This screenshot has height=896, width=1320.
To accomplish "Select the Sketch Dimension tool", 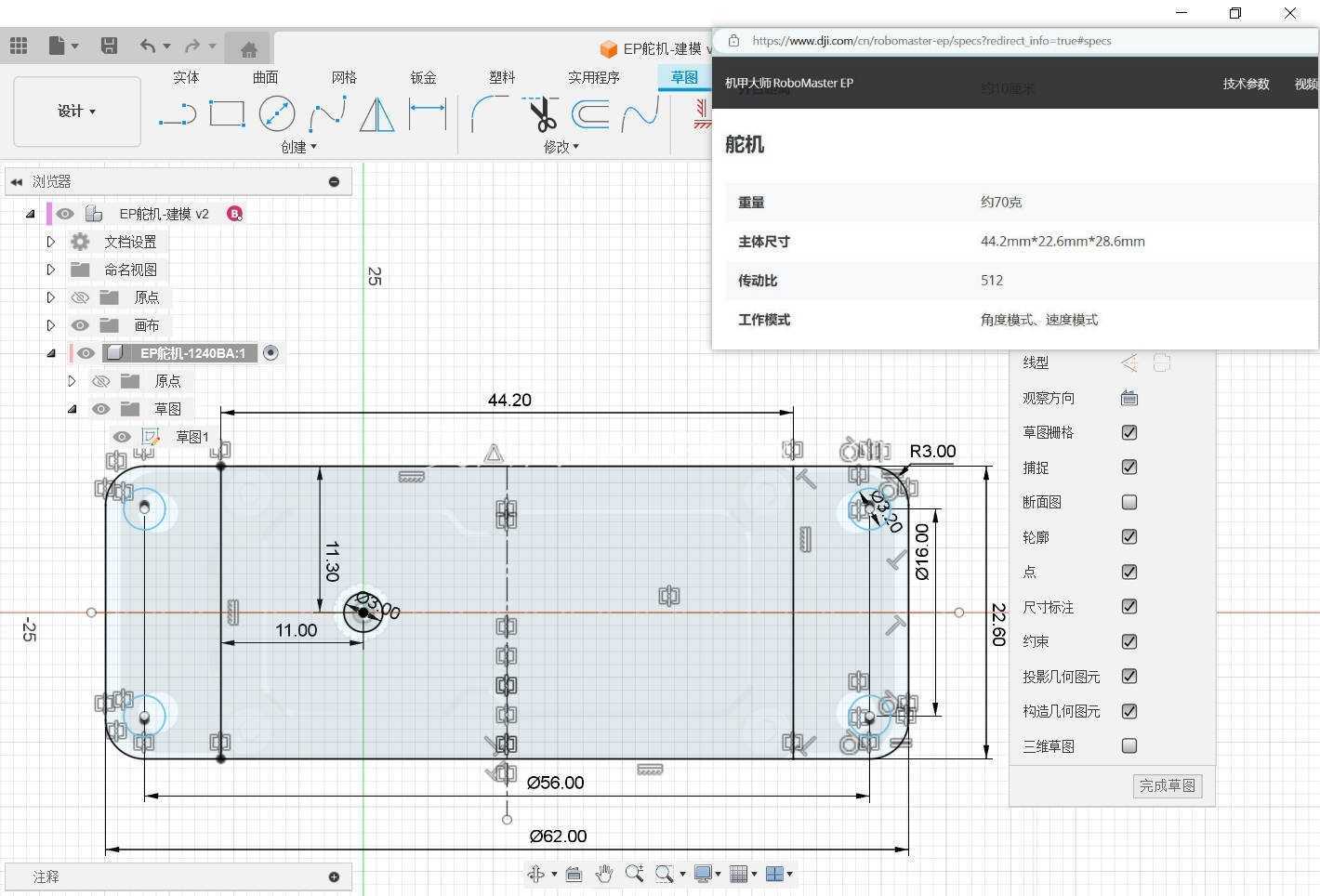I will coord(428,114).
